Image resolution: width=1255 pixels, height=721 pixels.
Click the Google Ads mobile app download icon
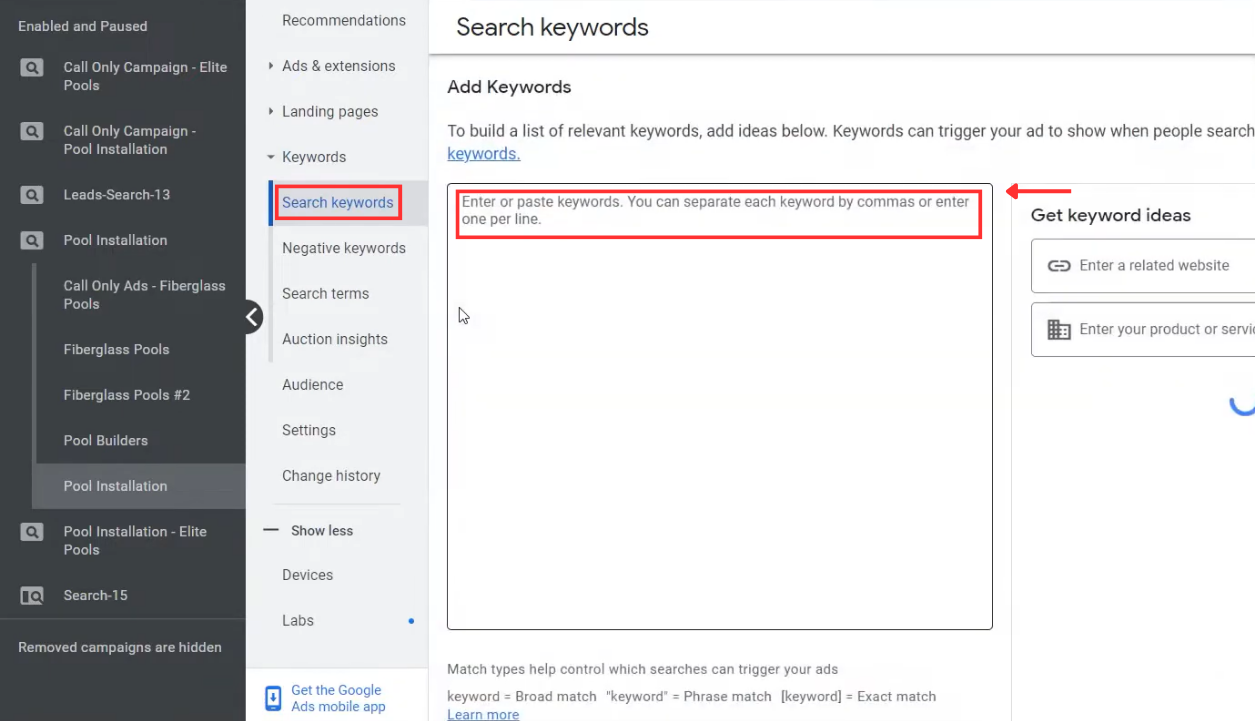point(271,697)
